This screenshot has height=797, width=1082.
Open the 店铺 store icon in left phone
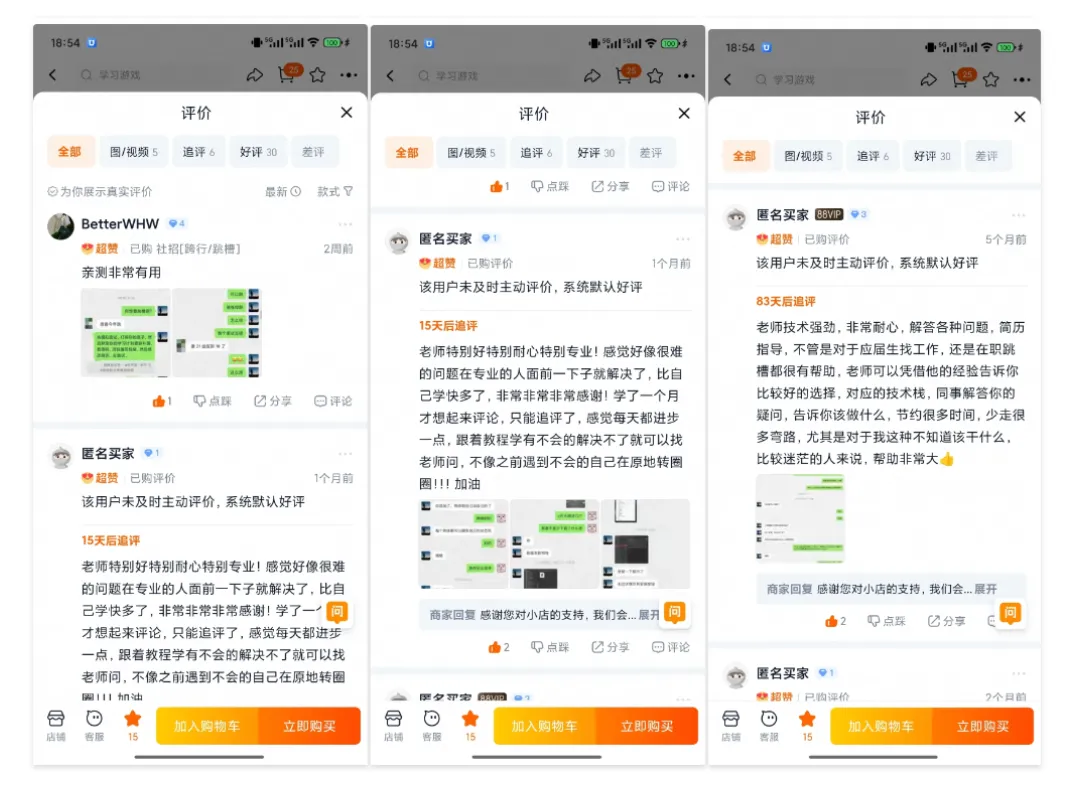(56, 725)
